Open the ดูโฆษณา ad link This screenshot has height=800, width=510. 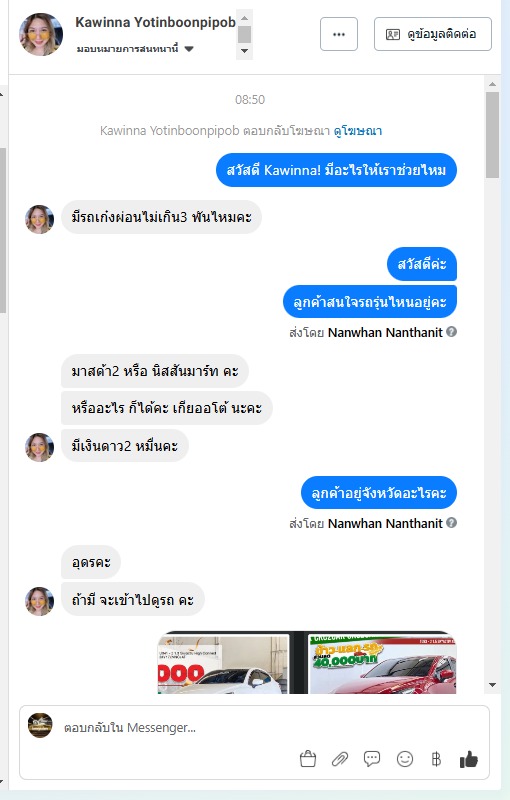[x=358, y=131]
